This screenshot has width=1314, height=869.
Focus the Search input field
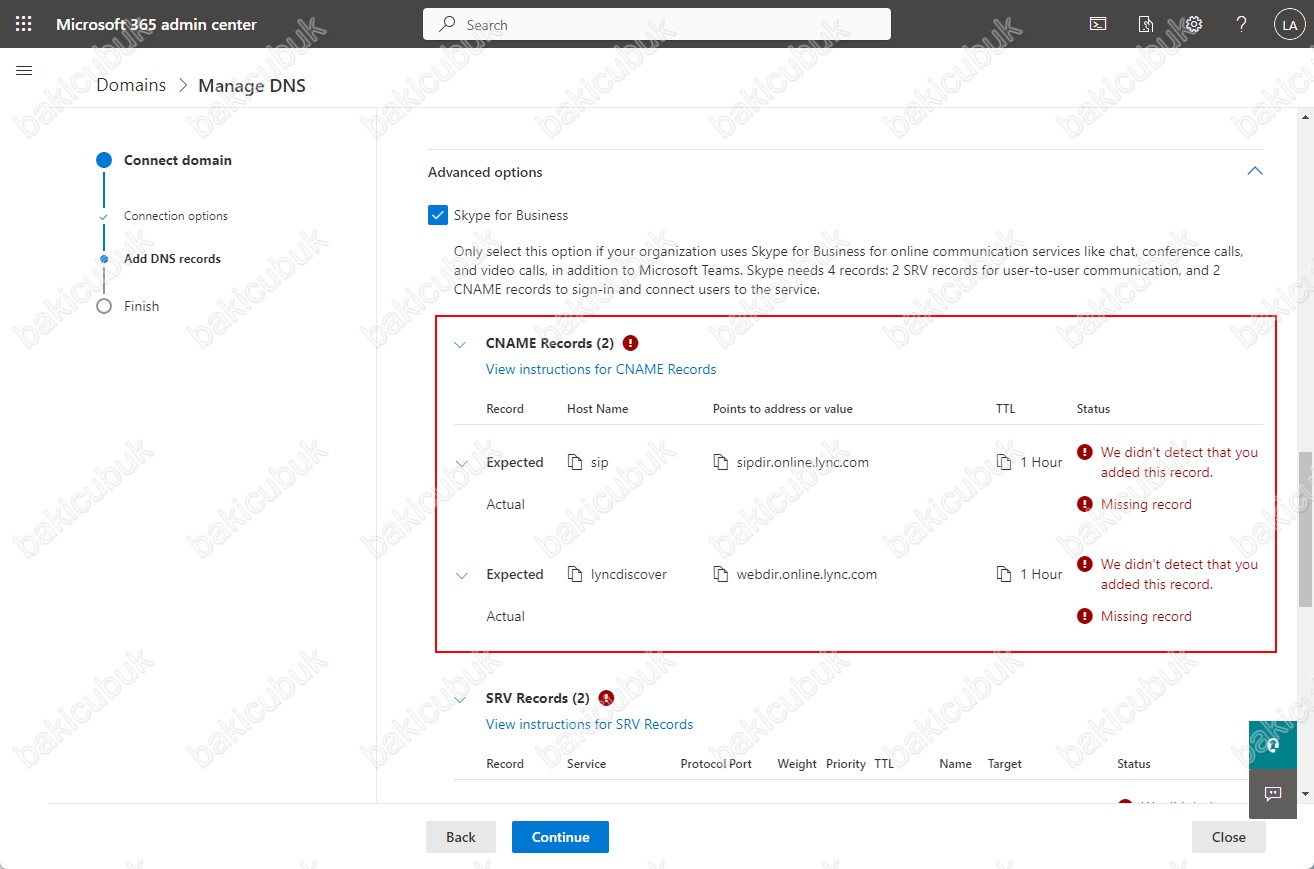657,24
